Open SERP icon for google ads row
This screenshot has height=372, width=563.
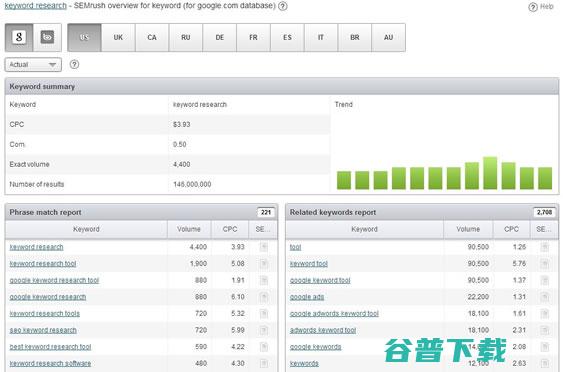pos(544,297)
